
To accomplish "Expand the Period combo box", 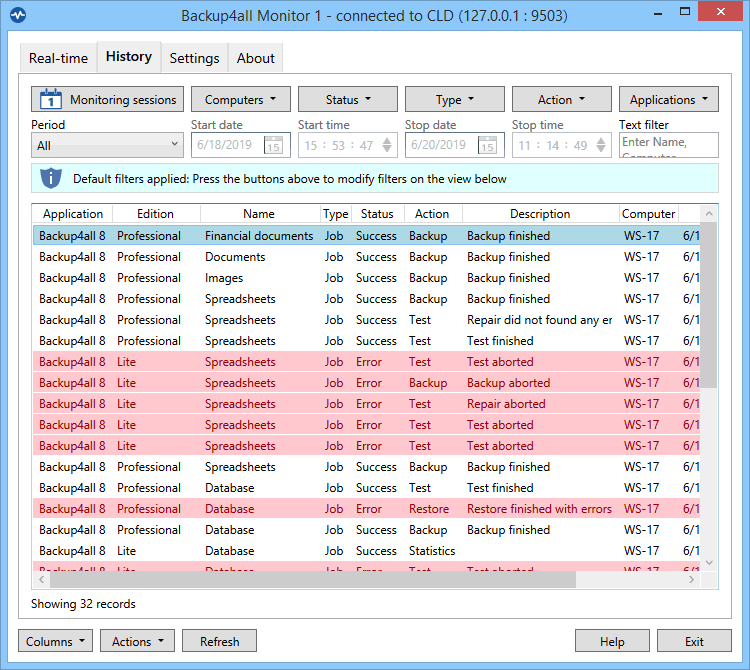I will click(107, 145).
